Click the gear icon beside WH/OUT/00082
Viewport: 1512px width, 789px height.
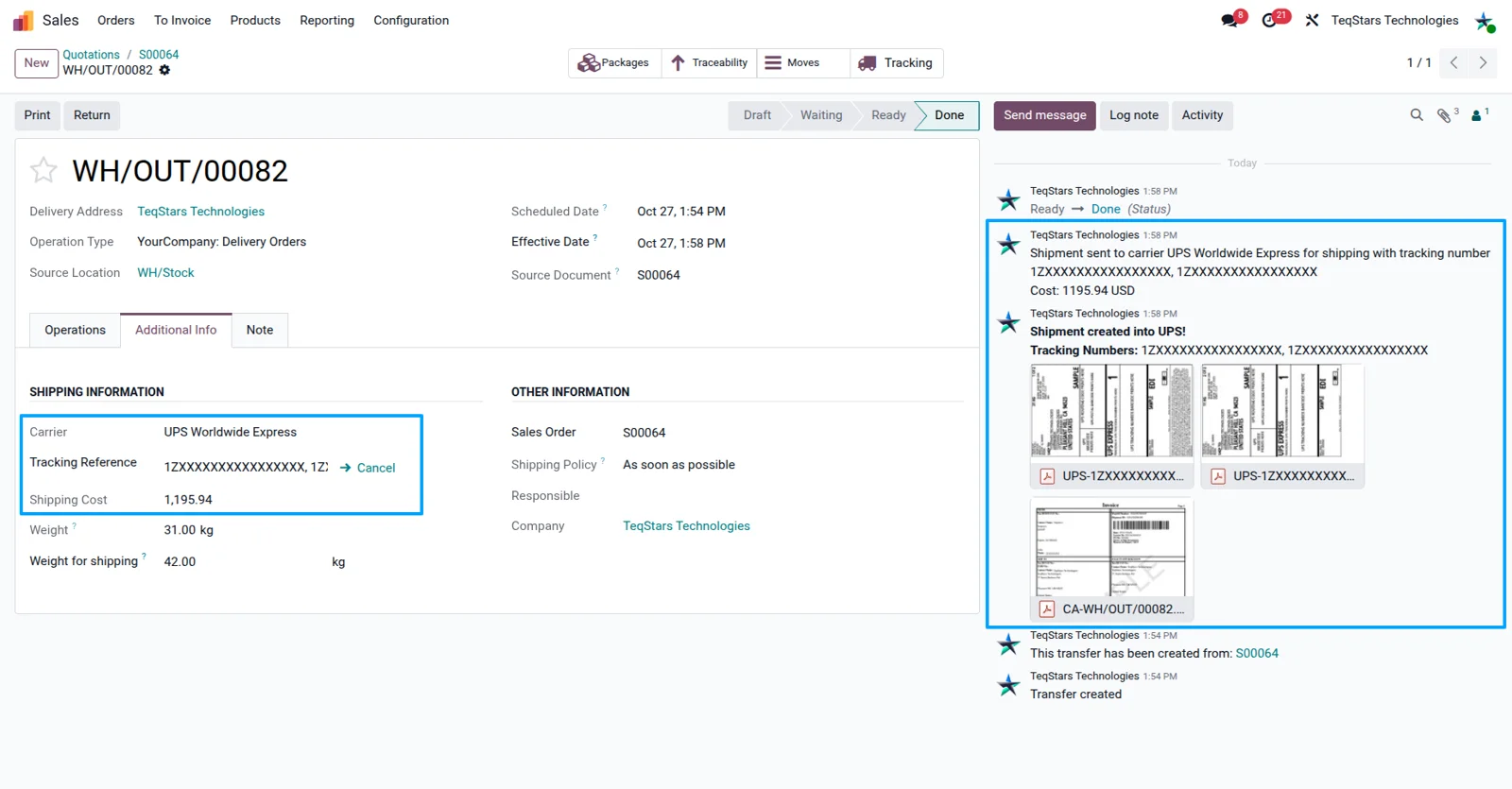point(164,70)
